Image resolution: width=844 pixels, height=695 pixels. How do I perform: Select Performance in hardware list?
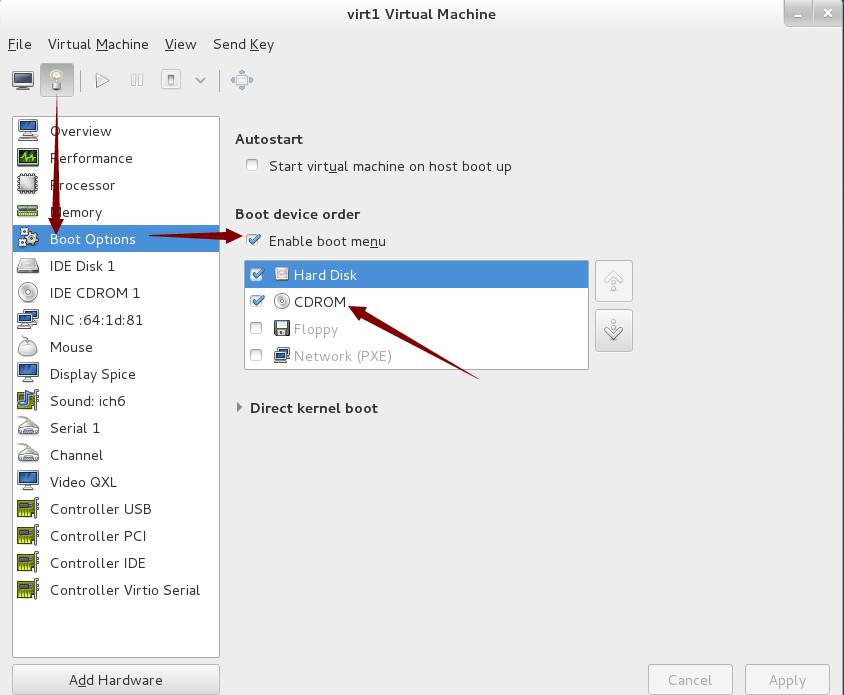point(116,158)
